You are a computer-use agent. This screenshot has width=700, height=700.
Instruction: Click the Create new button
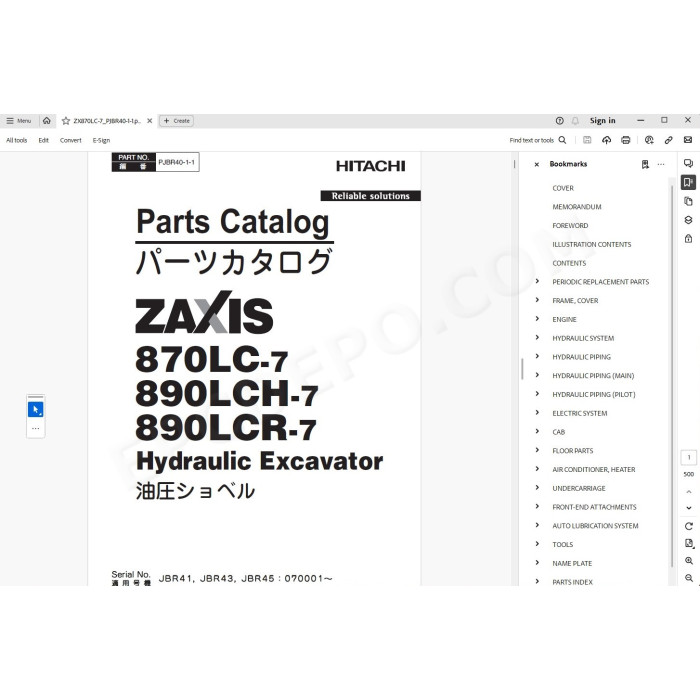pyautogui.click(x=176, y=121)
